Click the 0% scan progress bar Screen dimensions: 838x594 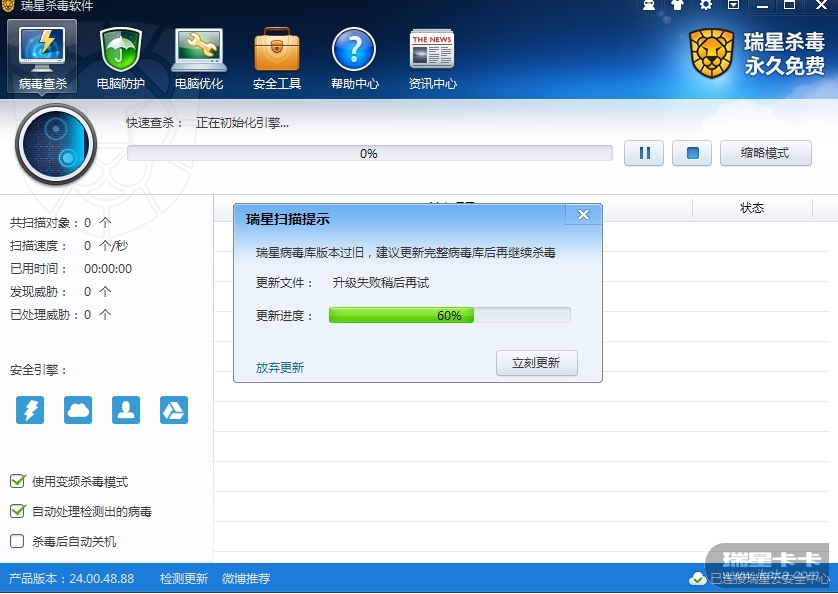pyautogui.click(x=369, y=153)
